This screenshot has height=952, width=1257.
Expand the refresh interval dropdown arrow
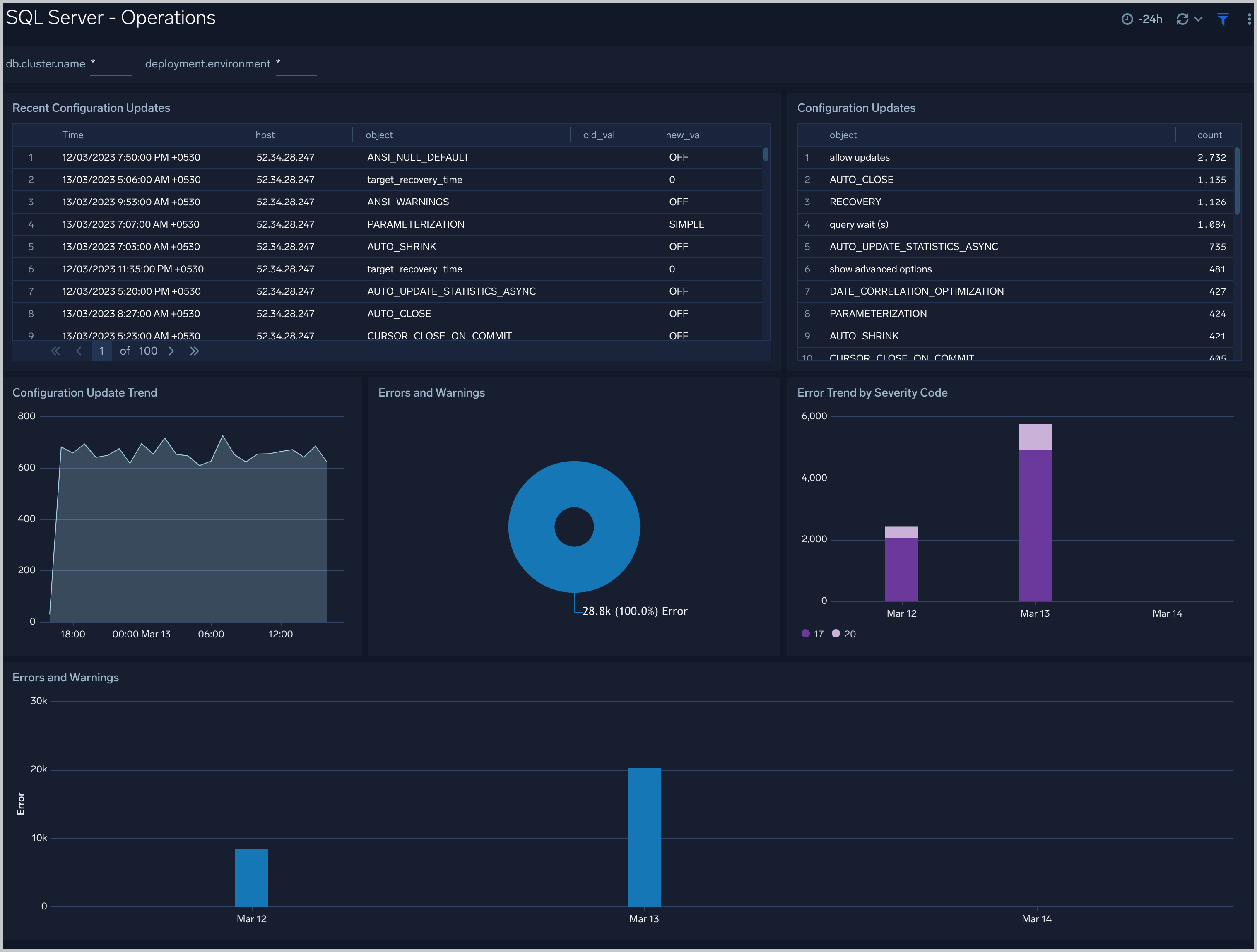[1198, 19]
